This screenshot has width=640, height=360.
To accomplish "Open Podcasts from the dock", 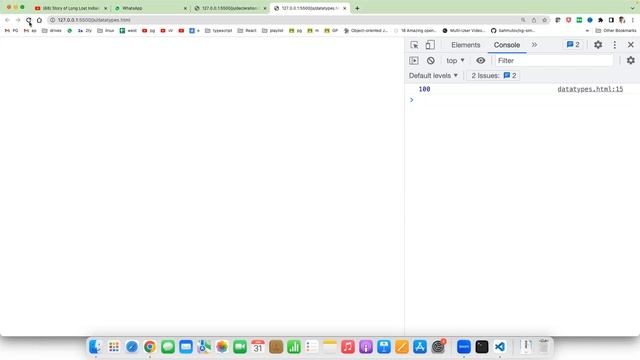I will click(x=366, y=347).
